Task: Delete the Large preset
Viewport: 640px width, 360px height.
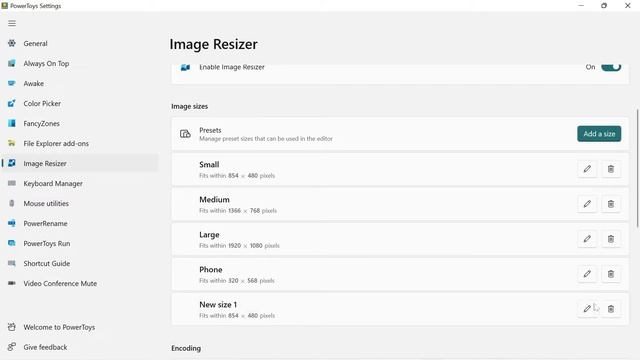Action: (x=611, y=239)
